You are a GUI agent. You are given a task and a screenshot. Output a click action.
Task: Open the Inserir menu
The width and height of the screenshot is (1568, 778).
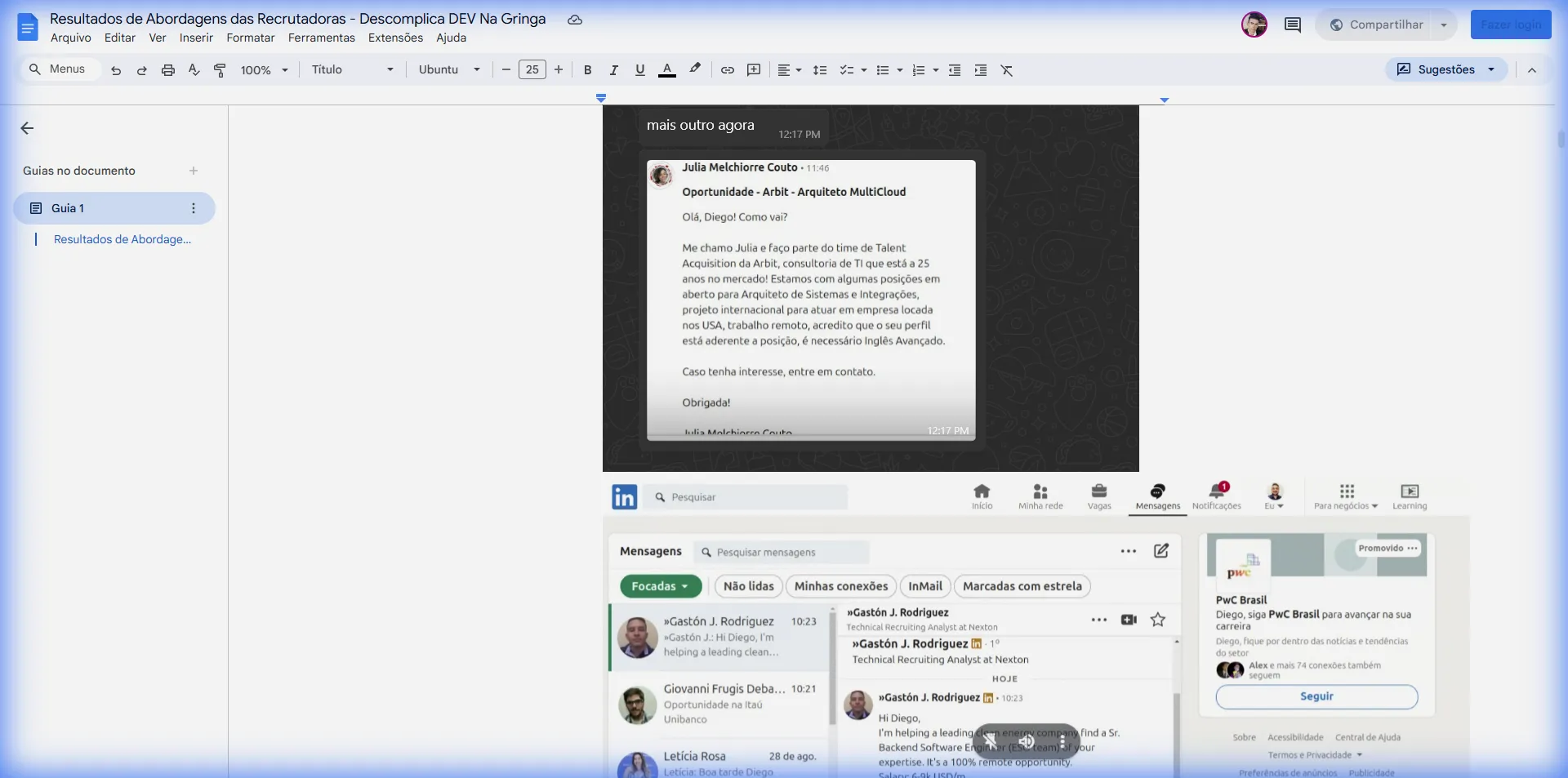click(x=196, y=38)
